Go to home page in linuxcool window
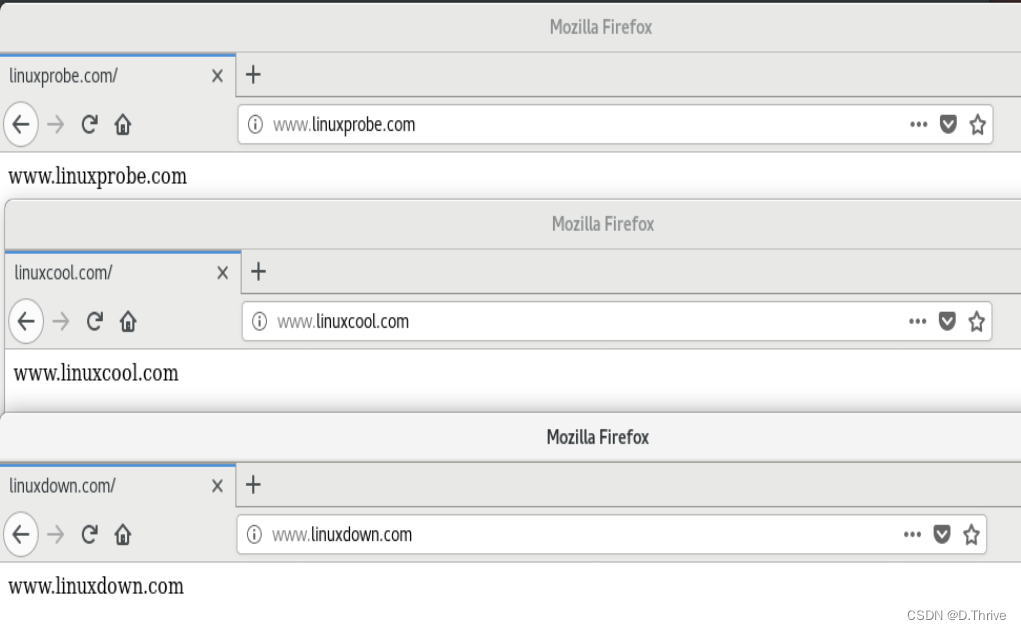This screenshot has height=630, width=1021. click(x=128, y=321)
